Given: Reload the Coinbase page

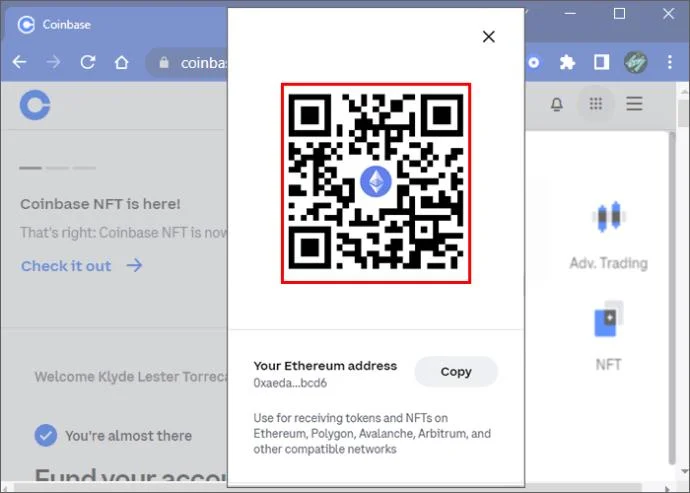Looking at the screenshot, I should pos(88,62).
